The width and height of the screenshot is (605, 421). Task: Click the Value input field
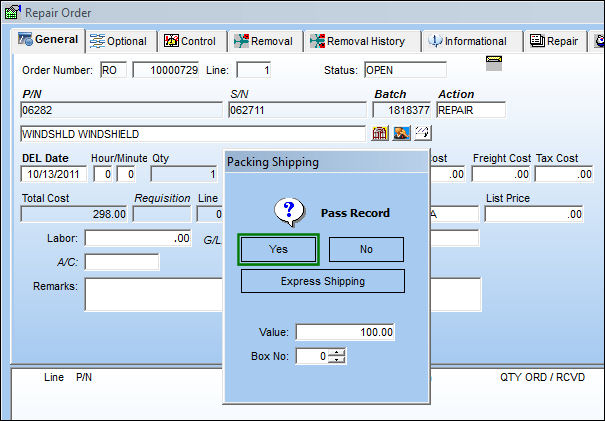tap(345, 332)
